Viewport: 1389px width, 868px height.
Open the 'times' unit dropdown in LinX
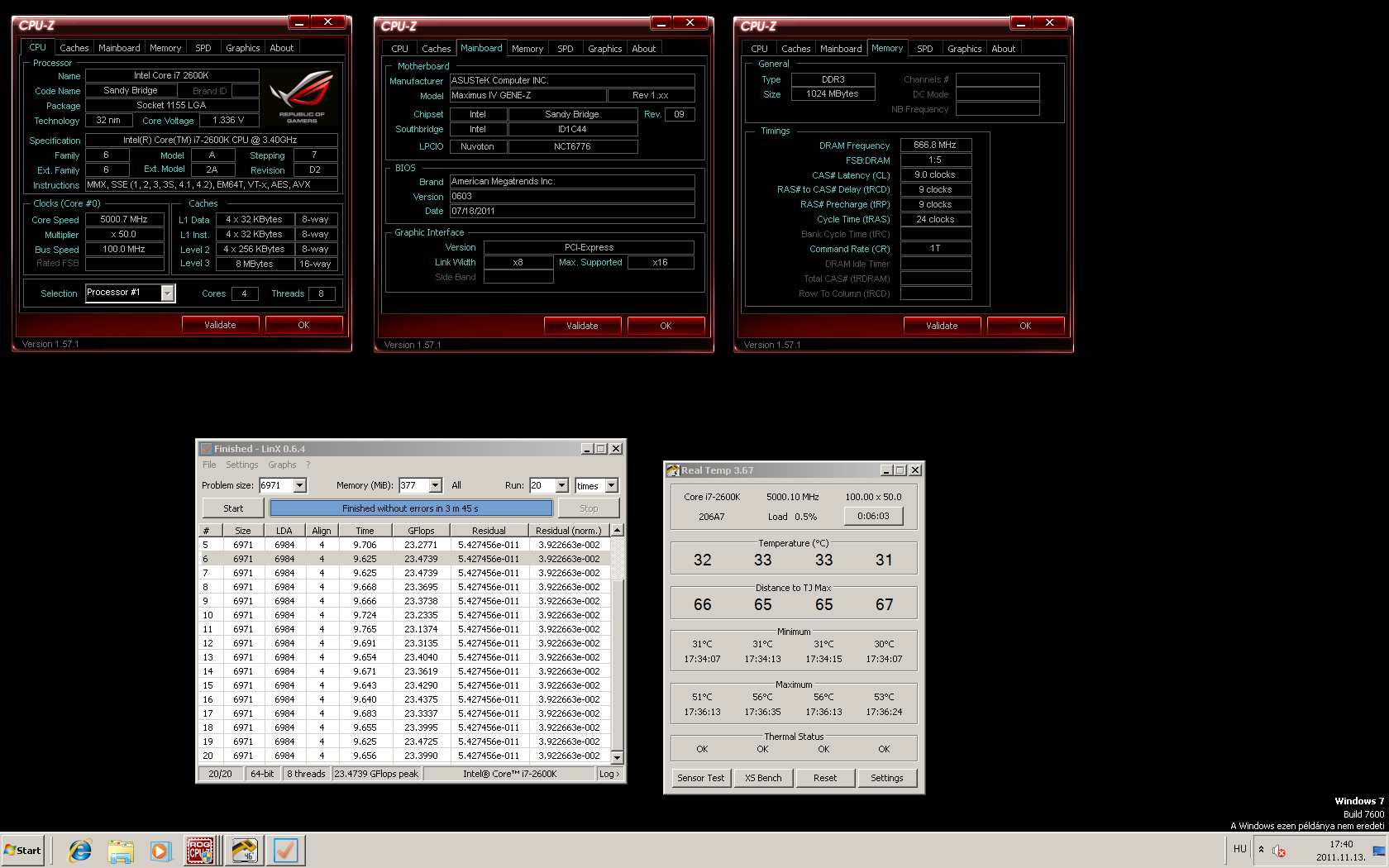[x=612, y=485]
